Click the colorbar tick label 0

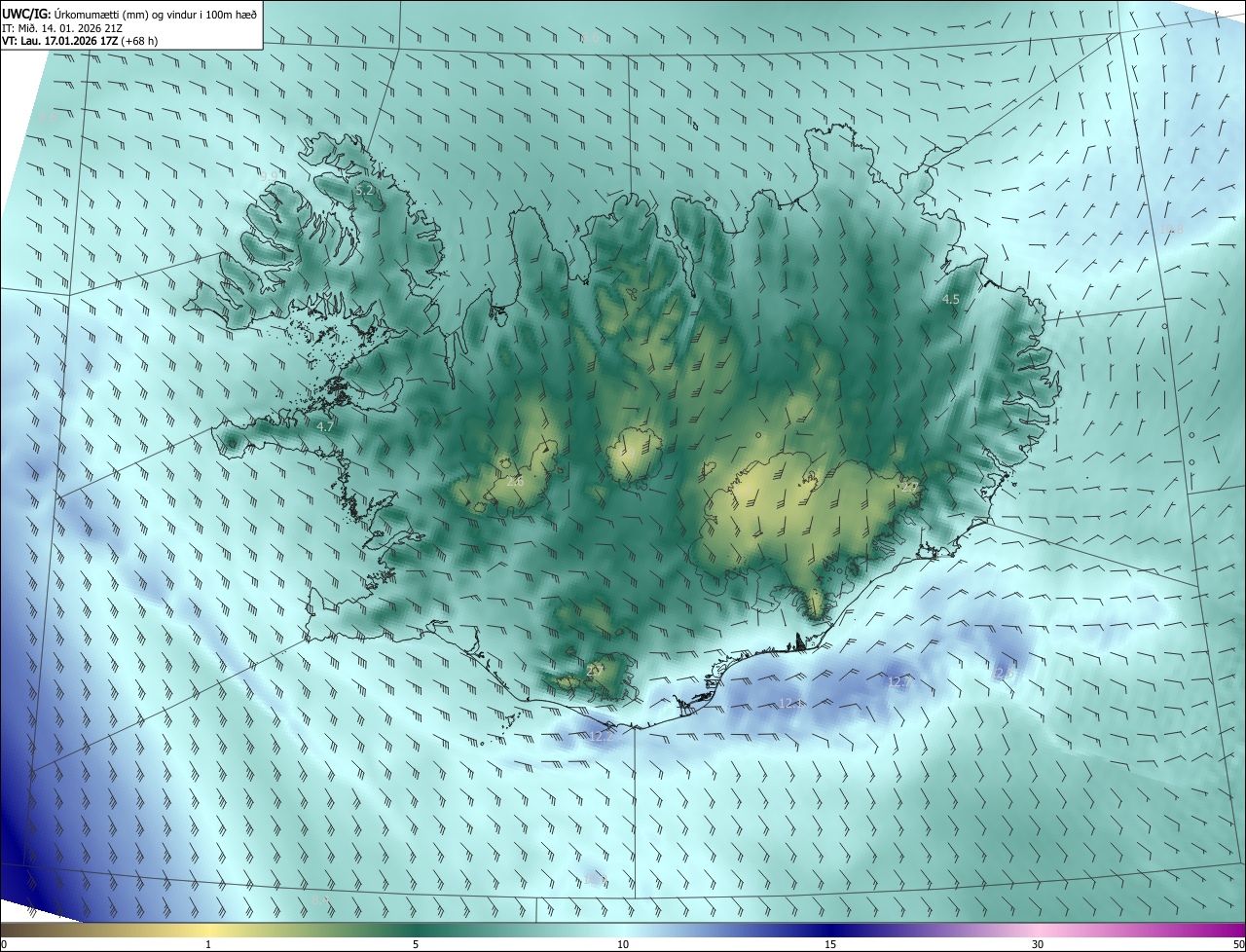point(4,944)
